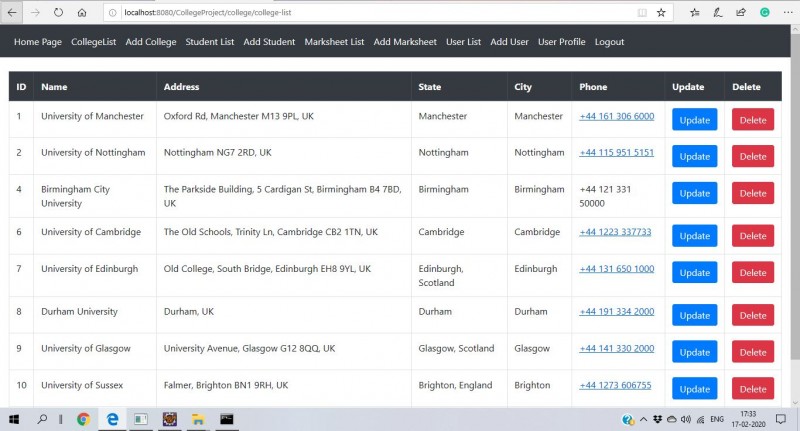The height and width of the screenshot is (431, 800).
Task: Update the Durham University row
Action: (x=694, y=315)
